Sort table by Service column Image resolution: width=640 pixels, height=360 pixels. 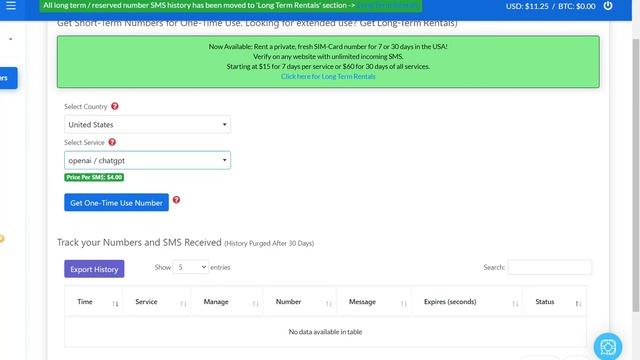[157, 302]
